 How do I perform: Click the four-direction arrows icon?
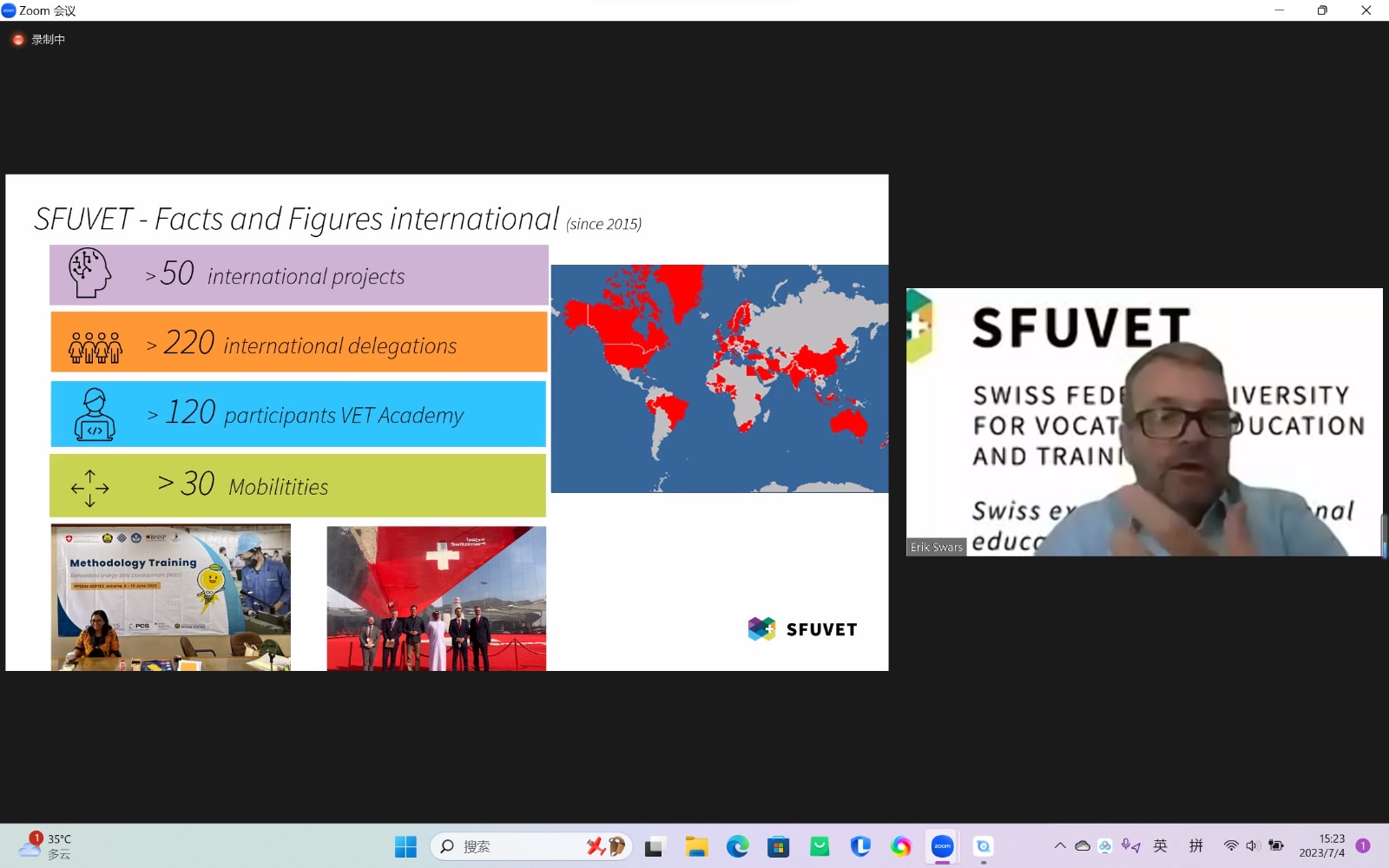pos(90,488)
